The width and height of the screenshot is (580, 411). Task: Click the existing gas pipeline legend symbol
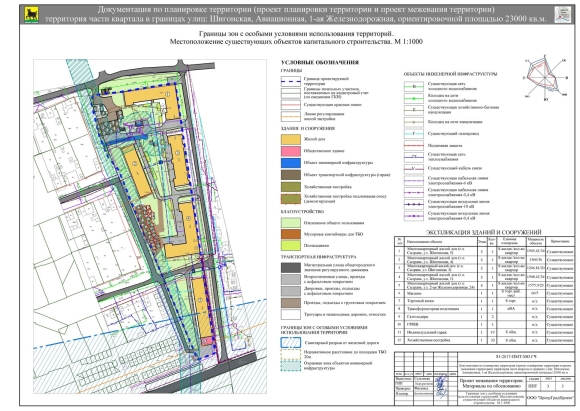413,134
